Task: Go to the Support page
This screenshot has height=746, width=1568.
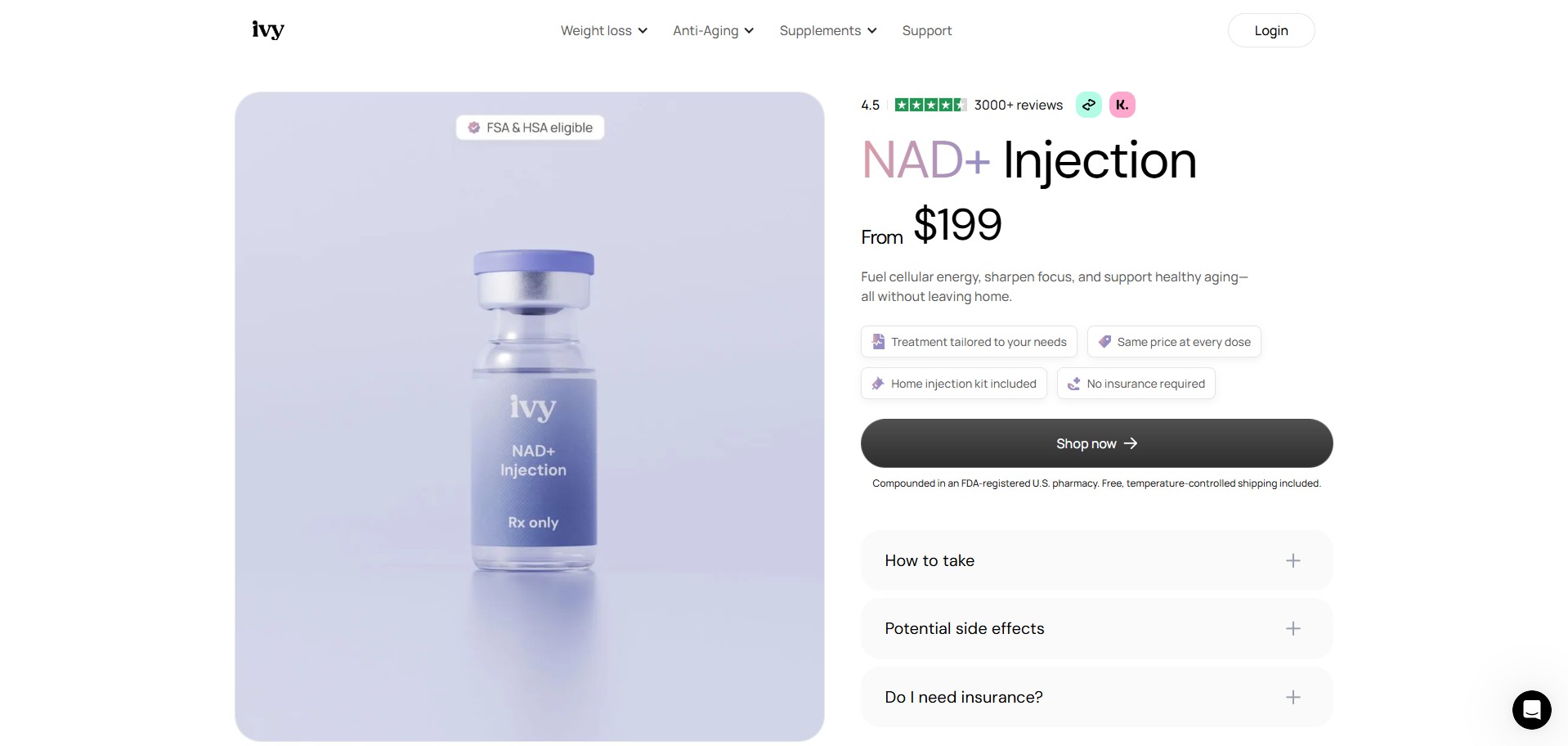Action: click(x=926, y=30)
